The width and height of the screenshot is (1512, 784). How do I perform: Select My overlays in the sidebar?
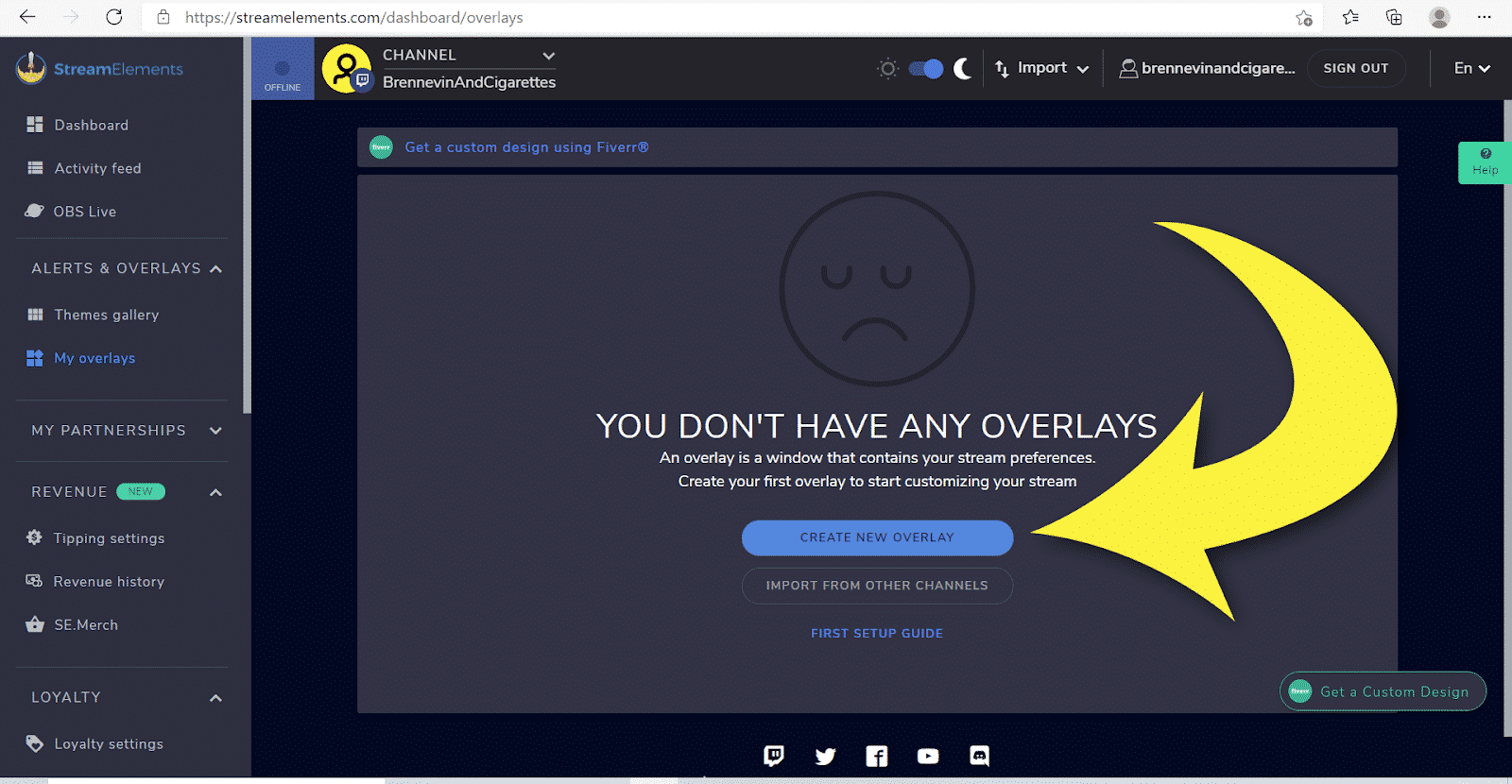94,358
